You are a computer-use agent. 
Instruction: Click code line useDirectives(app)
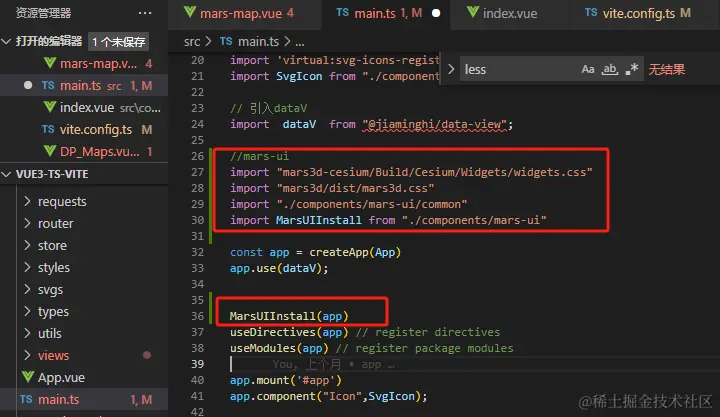click(365, 332)
